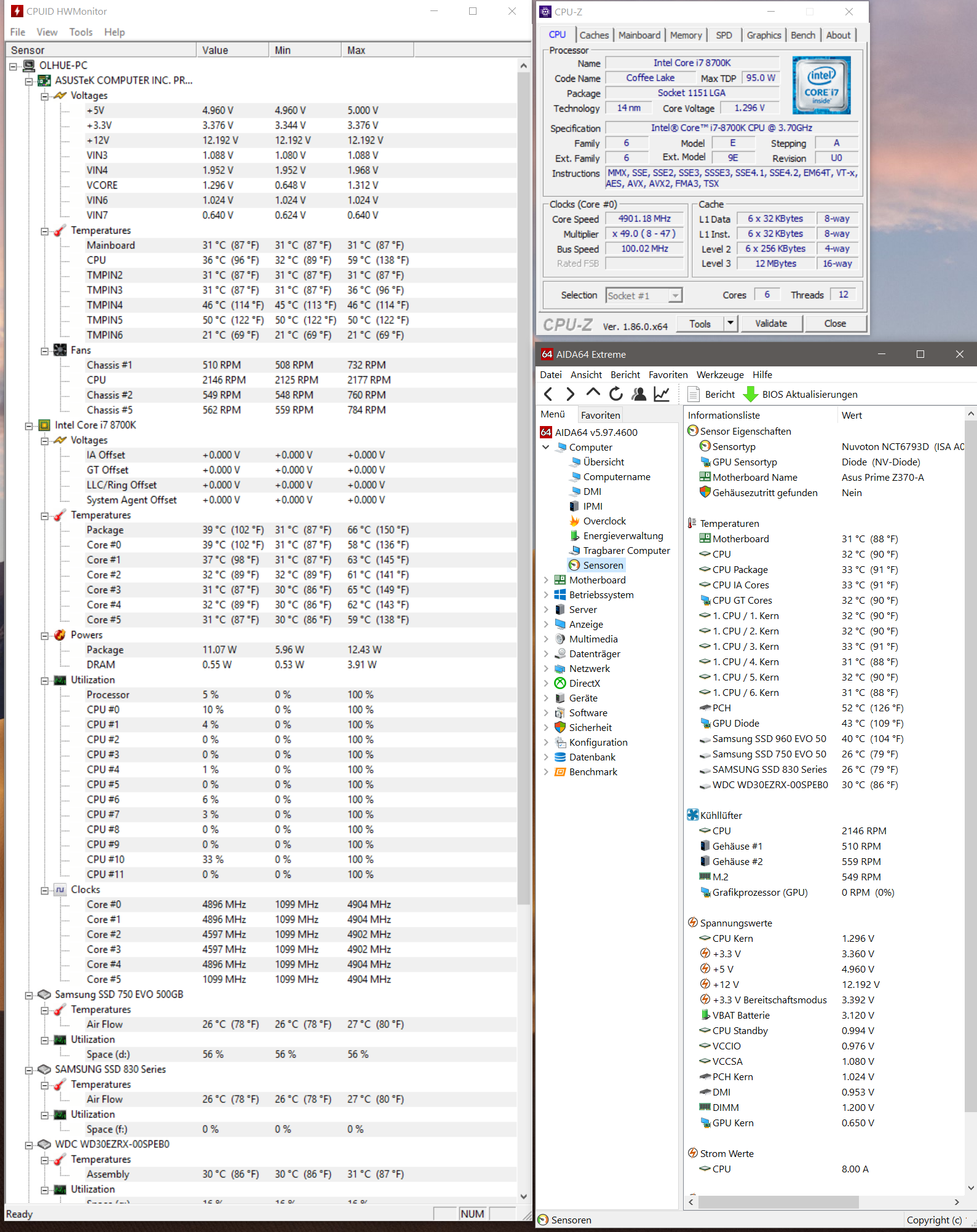
Task: Click the AIDA64 user profile icon
Action: coord(639,394)
